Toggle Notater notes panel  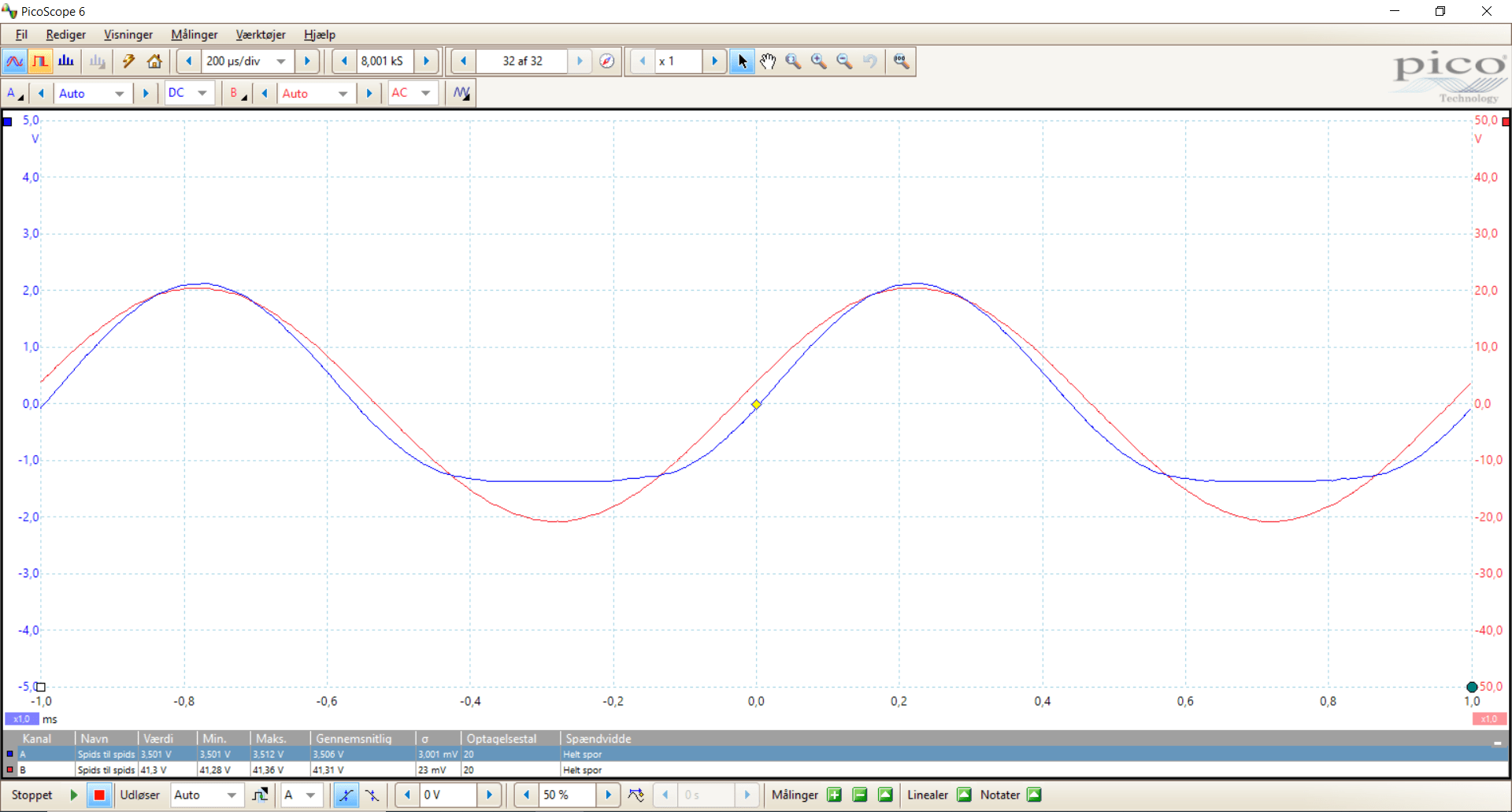[x=1034, y=795]
